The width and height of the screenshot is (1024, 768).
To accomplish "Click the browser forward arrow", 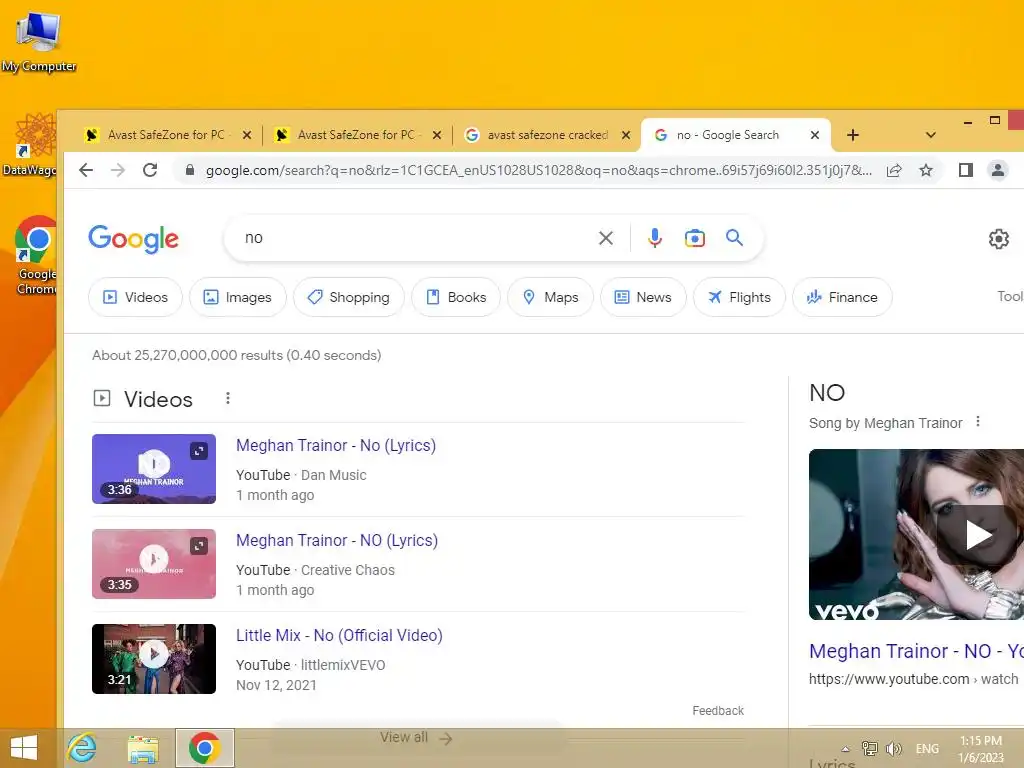I will pos(118,170).
